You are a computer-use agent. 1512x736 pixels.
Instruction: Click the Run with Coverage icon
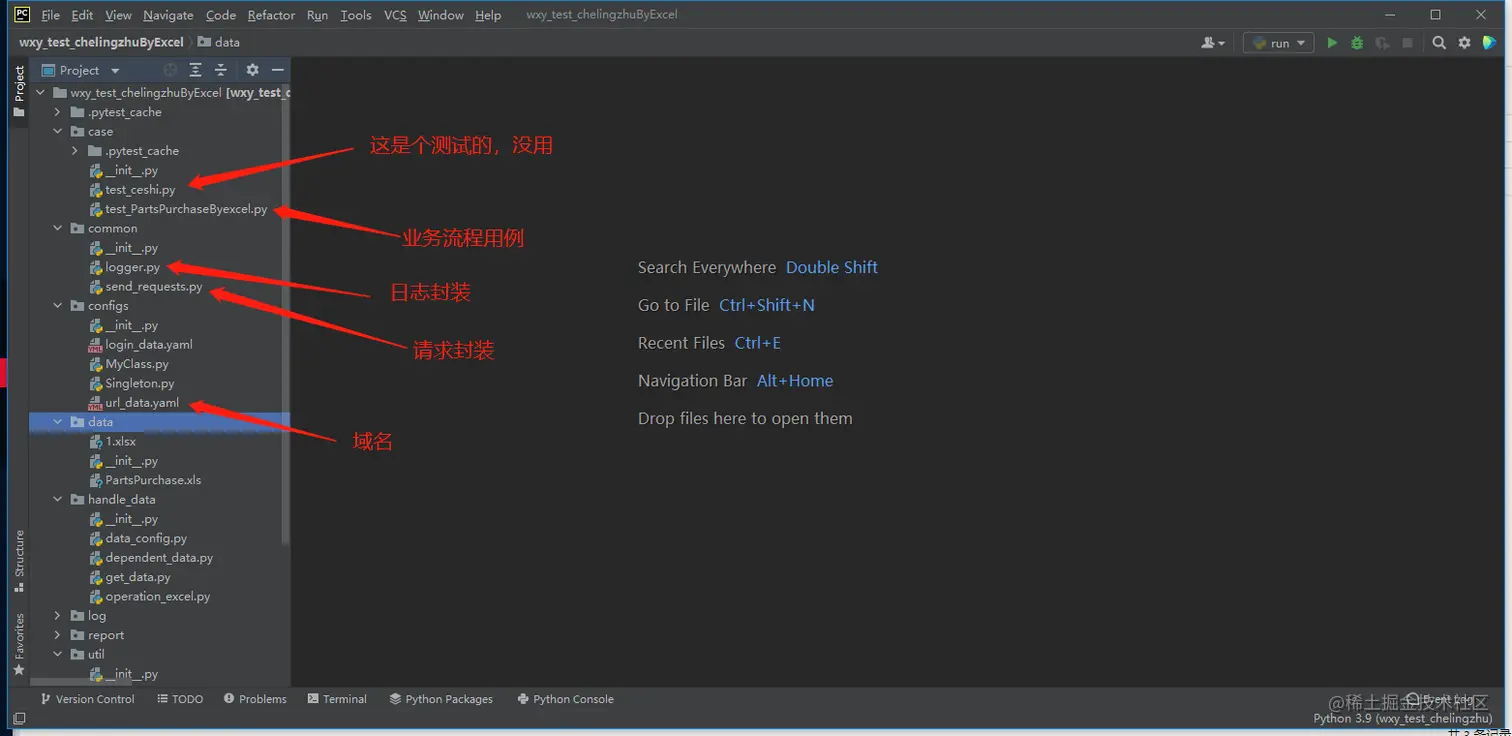1382,43
